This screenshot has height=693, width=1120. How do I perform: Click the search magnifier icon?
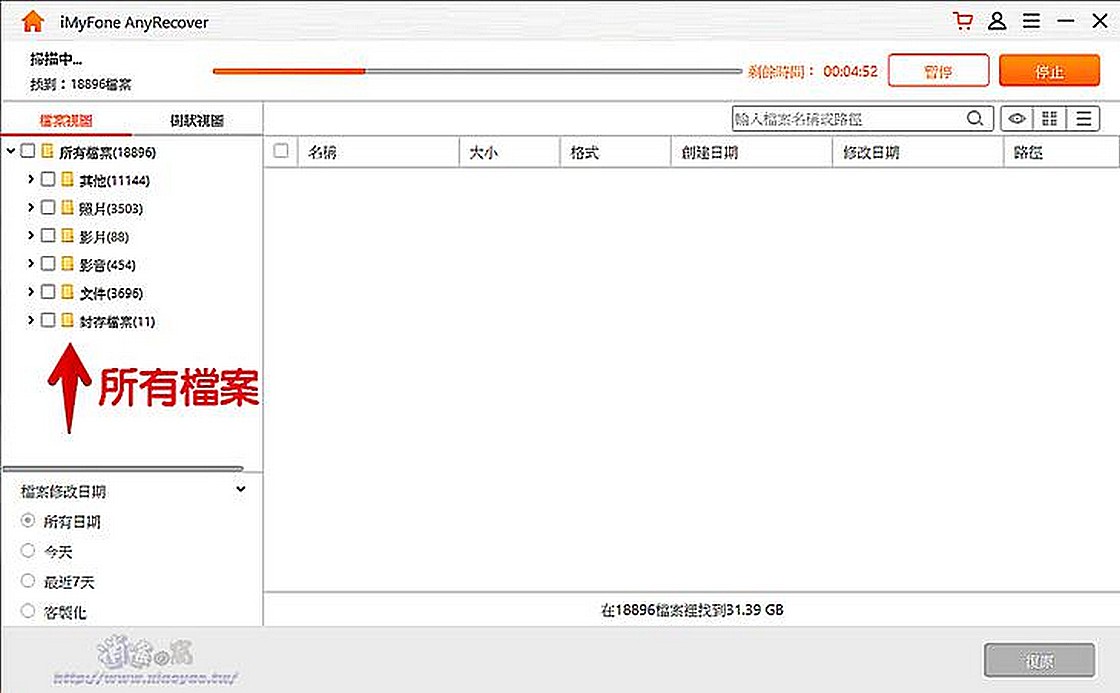coord(975,119)
